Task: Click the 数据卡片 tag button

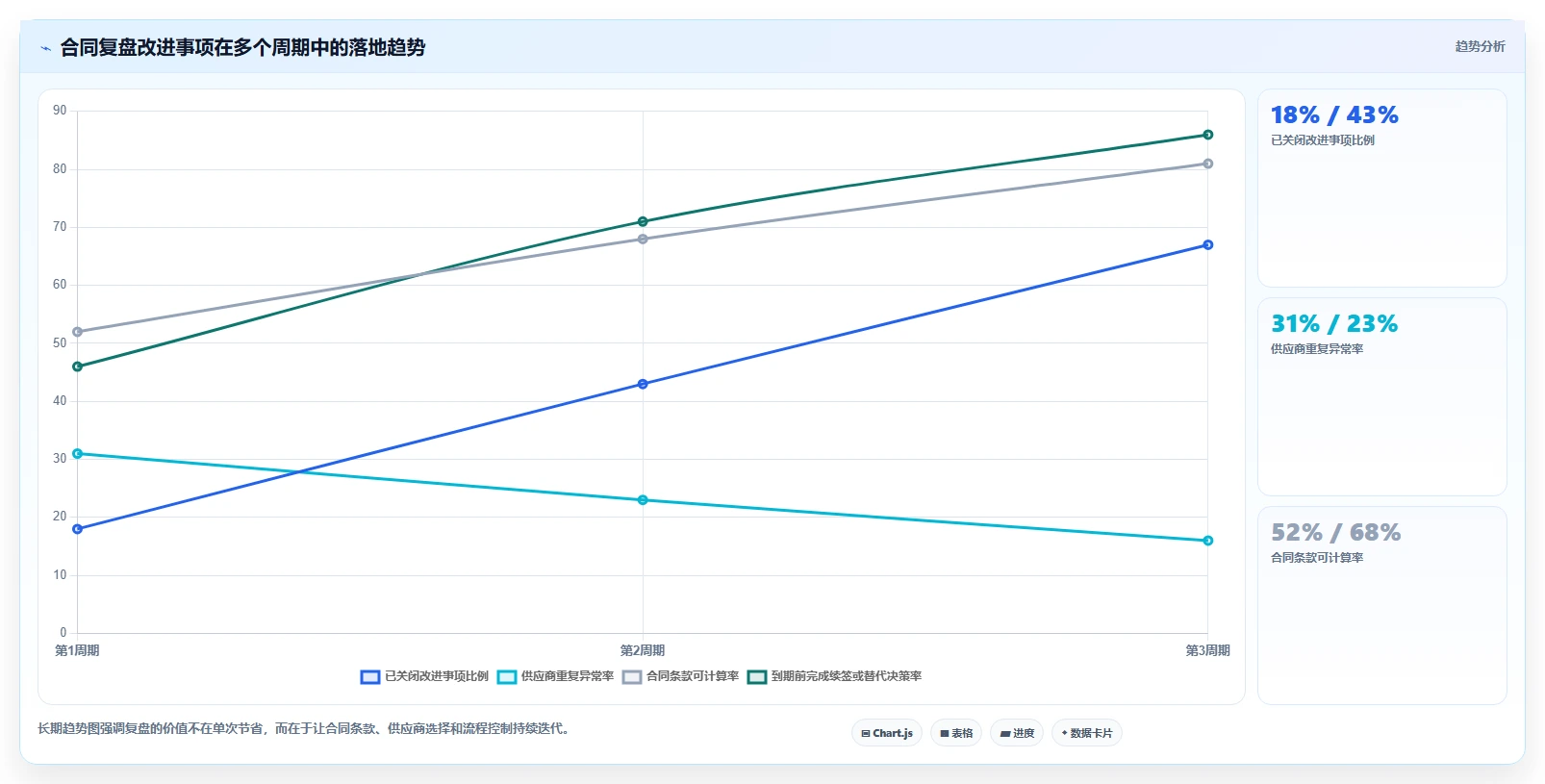Action: [1087, 733]
